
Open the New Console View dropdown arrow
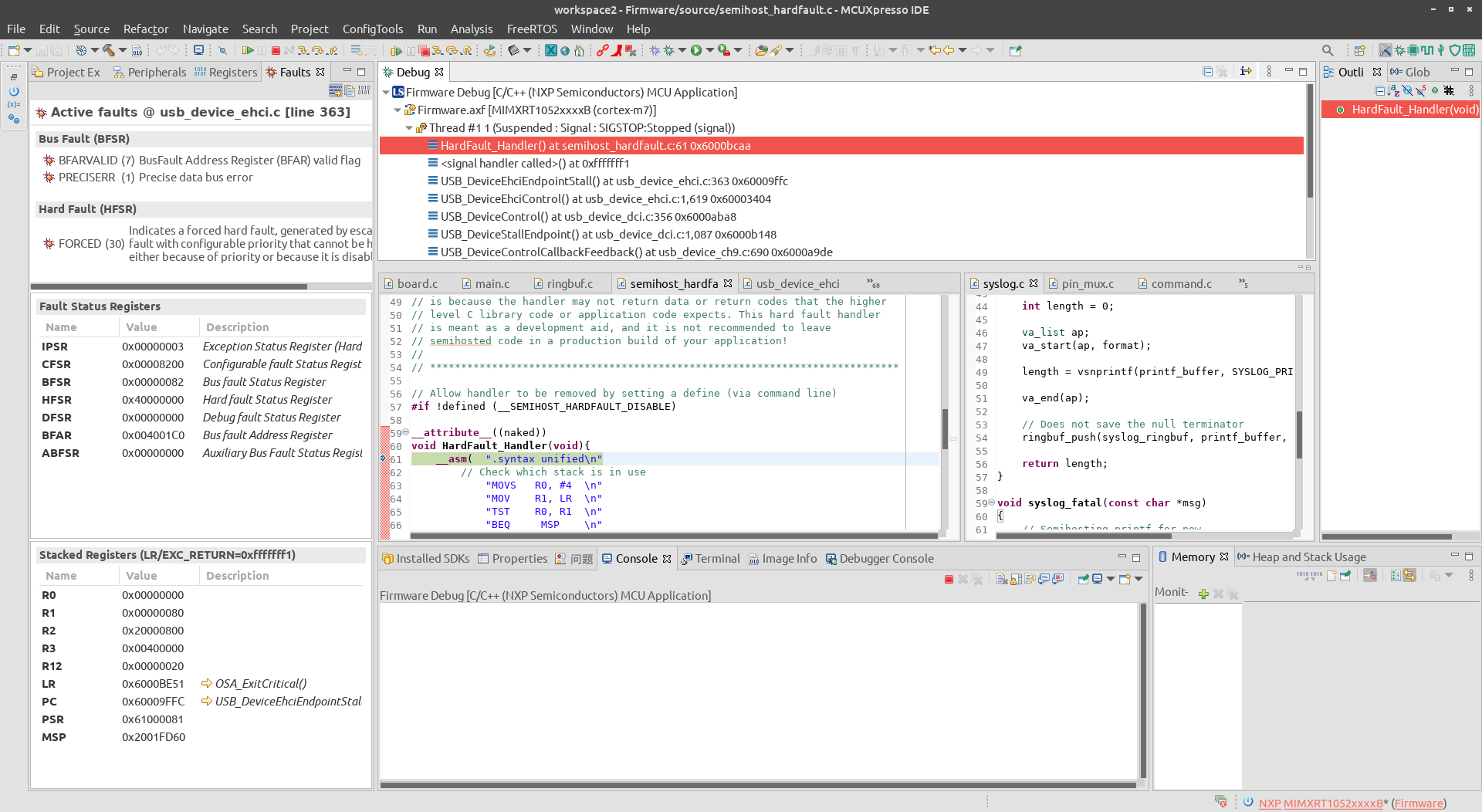click(x=1139, y=579)
